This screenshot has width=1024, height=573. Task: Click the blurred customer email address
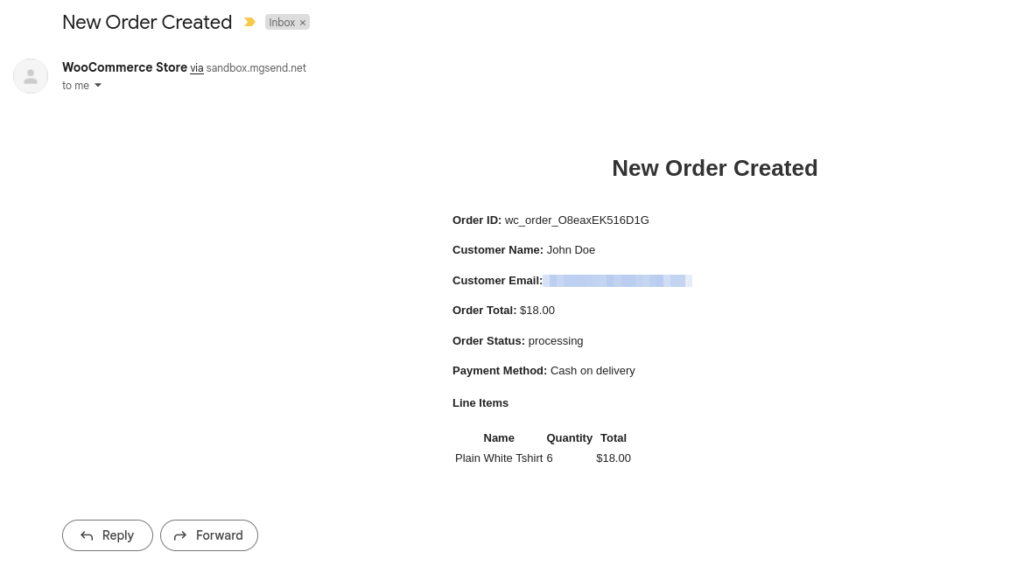pyautogui.click(x=618, y=281)
